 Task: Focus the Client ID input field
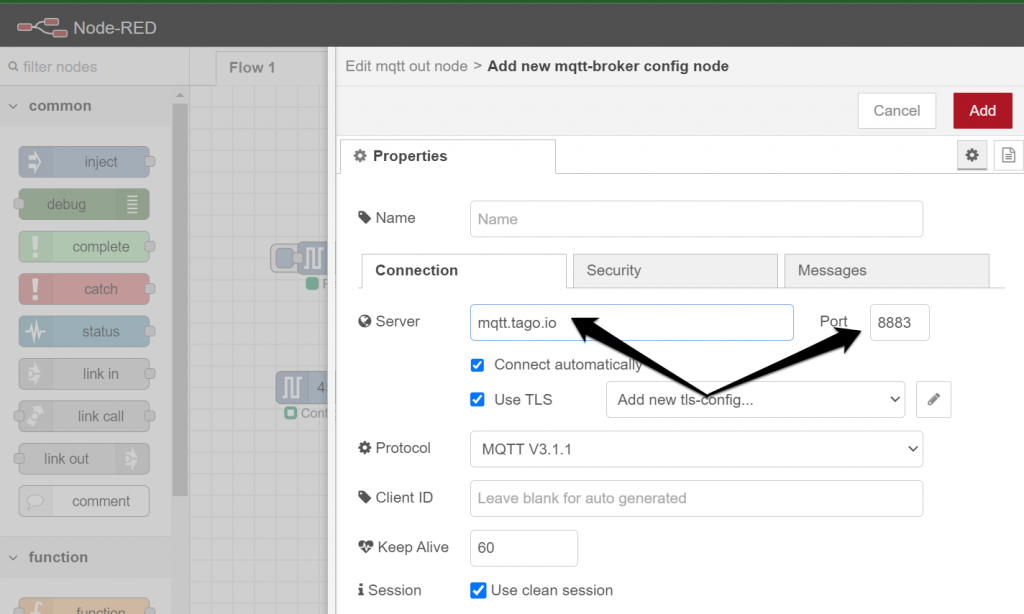[696, 498]
